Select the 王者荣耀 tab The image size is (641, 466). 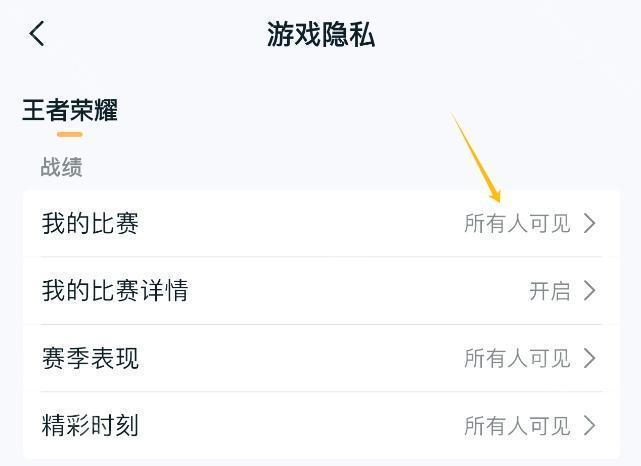pyautogui.click(x=70, y=110)
